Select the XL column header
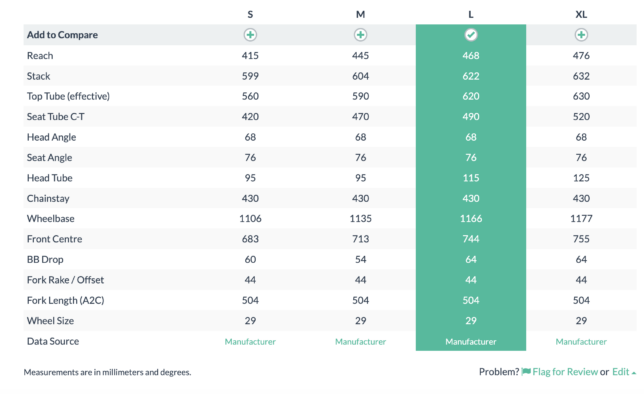Image resolution: width=644 pixels, height=394 pixels. [x=581, y=14]
